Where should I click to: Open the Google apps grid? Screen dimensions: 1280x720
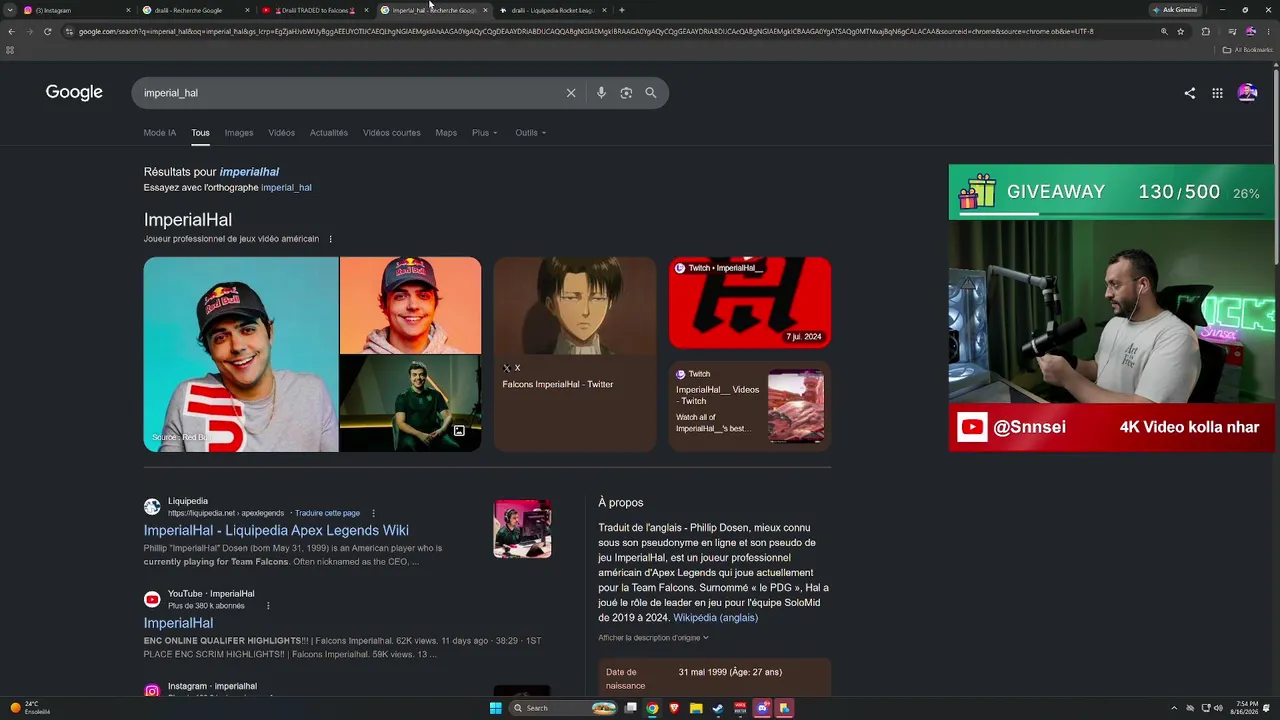tap(1217, 93)
